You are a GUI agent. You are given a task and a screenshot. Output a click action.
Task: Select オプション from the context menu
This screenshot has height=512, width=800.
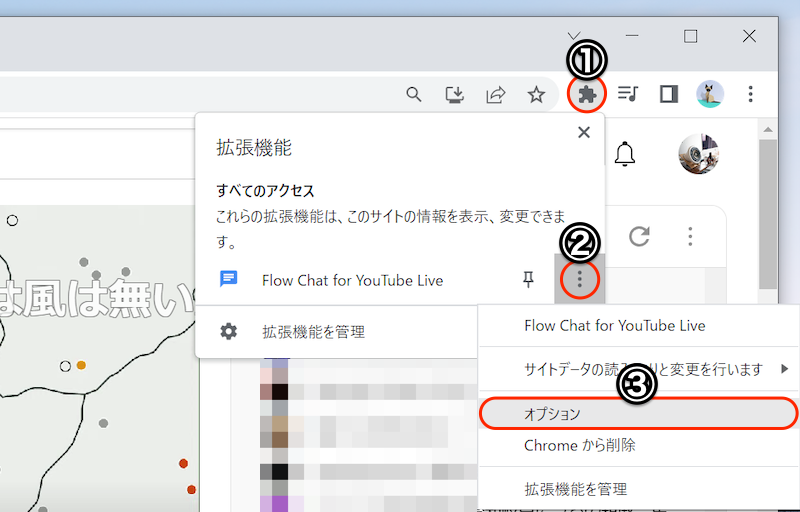pos(553,413)
